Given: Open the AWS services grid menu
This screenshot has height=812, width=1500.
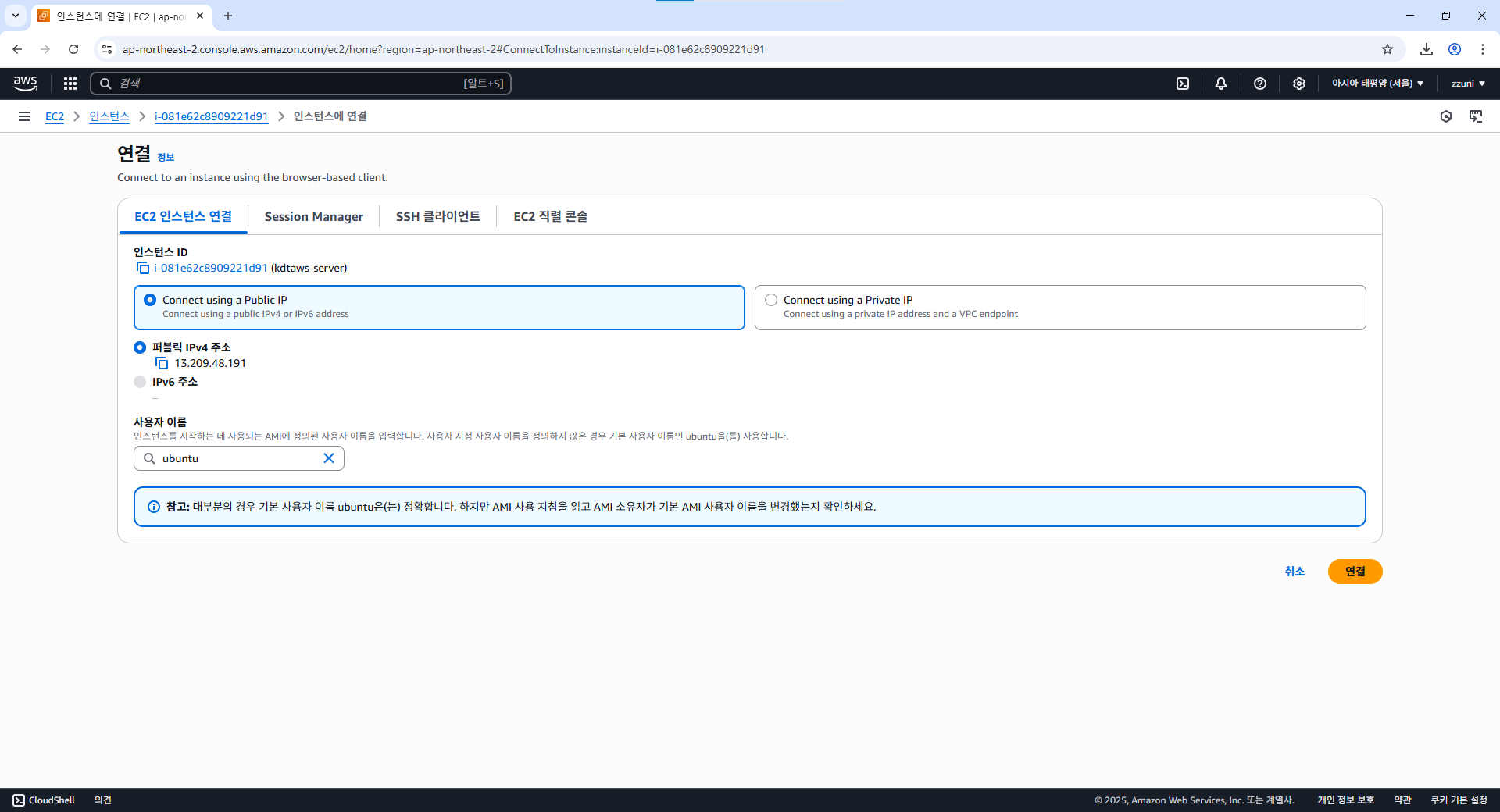Looking at the screenshot, I should (x=70, y=84).
